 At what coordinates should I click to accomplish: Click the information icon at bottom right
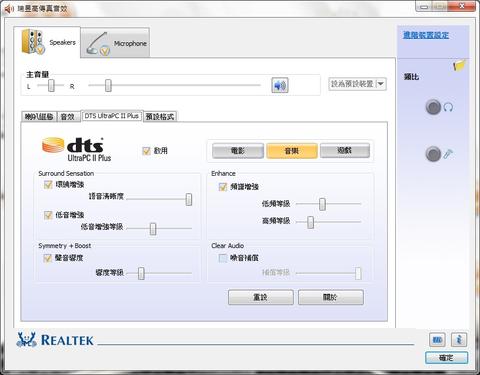(x=459, y=340)
